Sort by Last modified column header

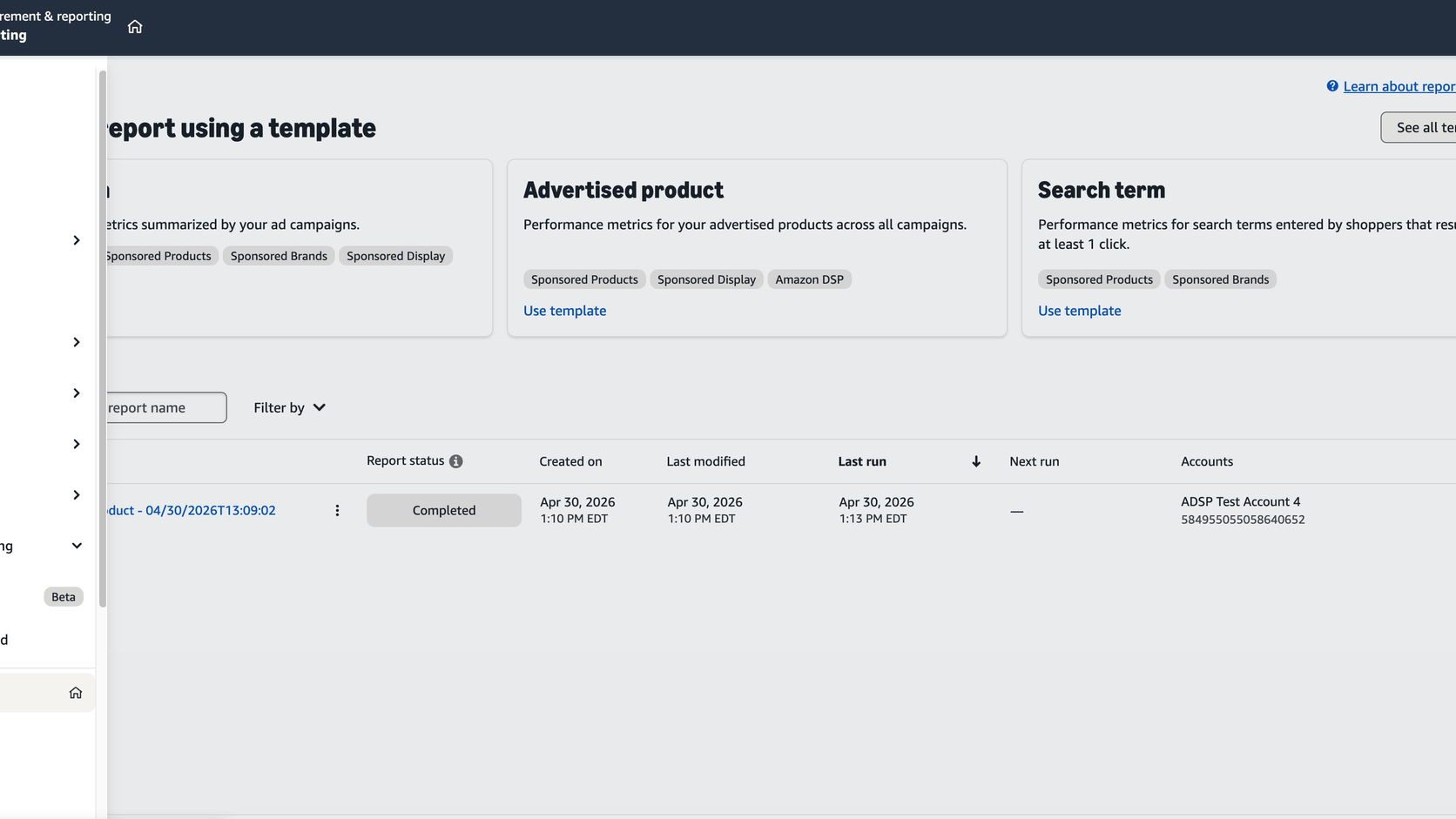[705, 461]
